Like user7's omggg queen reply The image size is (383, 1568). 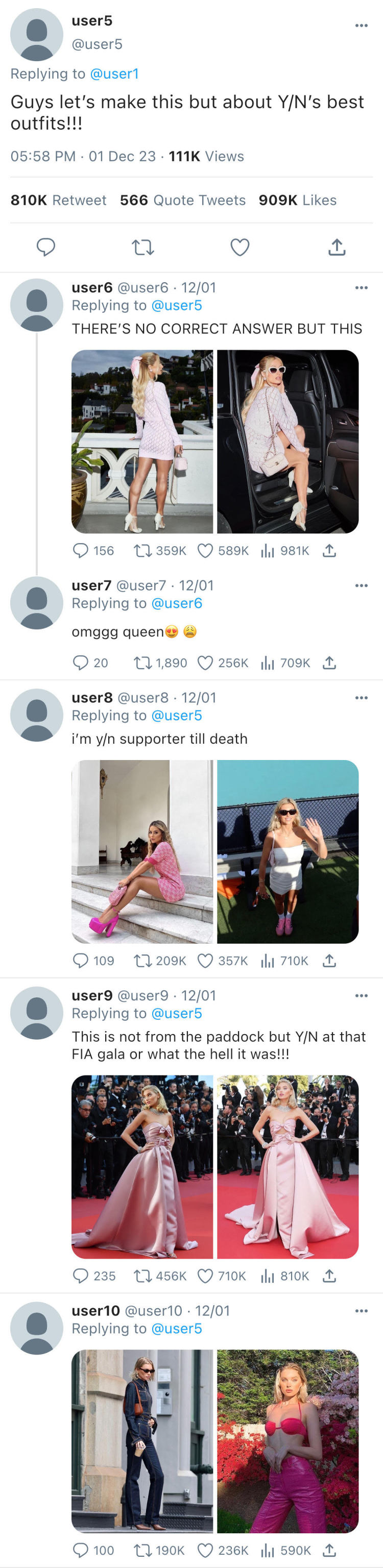point(206,663)
